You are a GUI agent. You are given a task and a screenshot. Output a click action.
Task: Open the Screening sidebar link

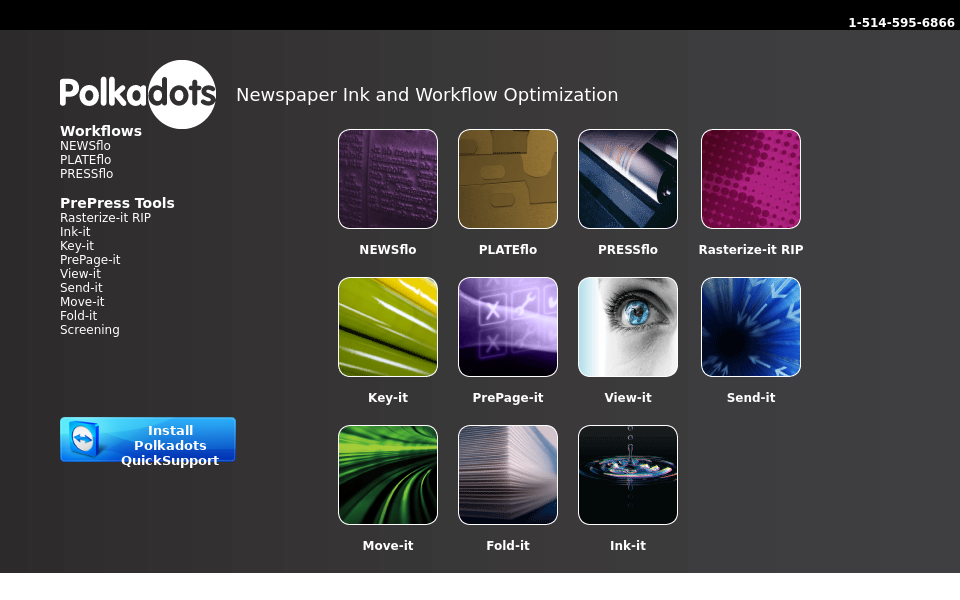(x=90, y=330)
